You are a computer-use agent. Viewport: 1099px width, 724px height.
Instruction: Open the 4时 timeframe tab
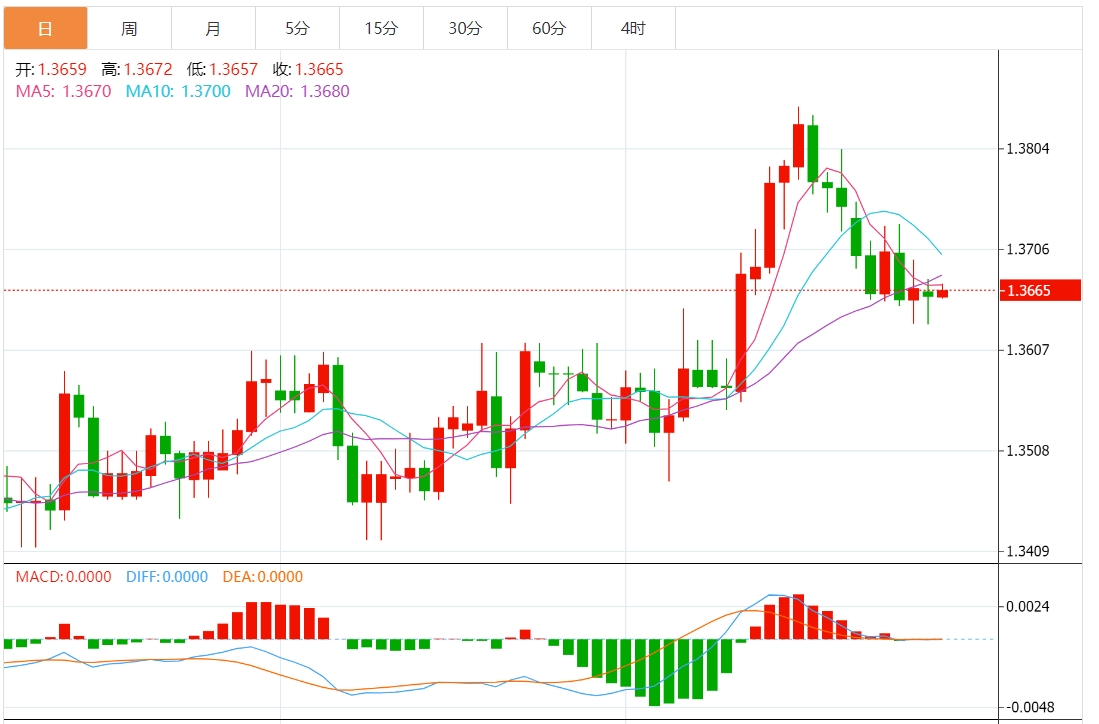[x=634, y=28]
